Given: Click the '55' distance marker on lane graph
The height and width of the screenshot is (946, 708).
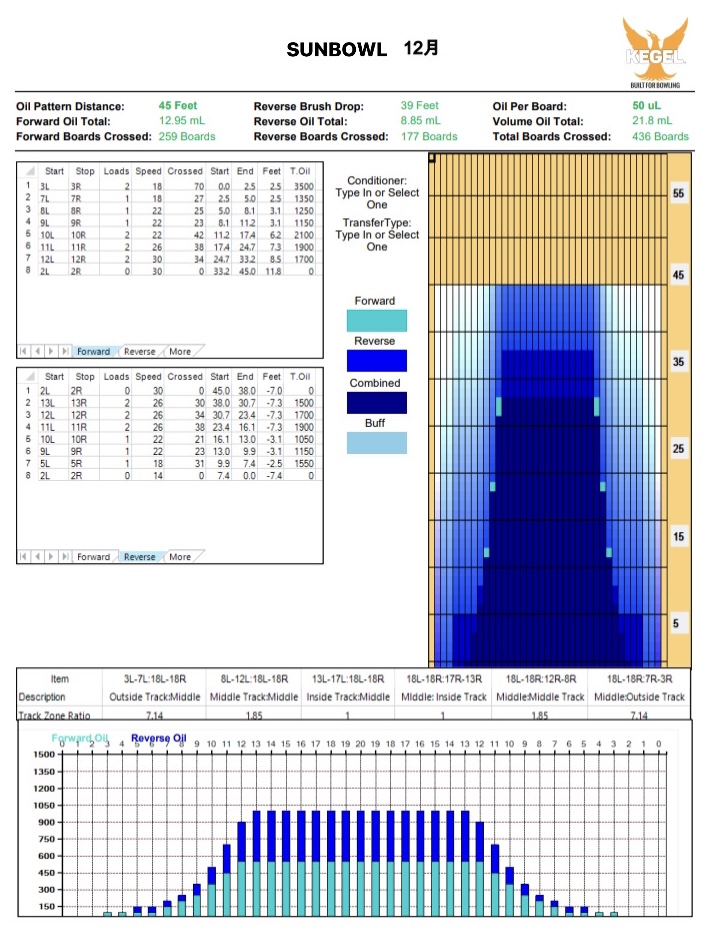Looking at the screenshot, I should [x=678, y=194].
